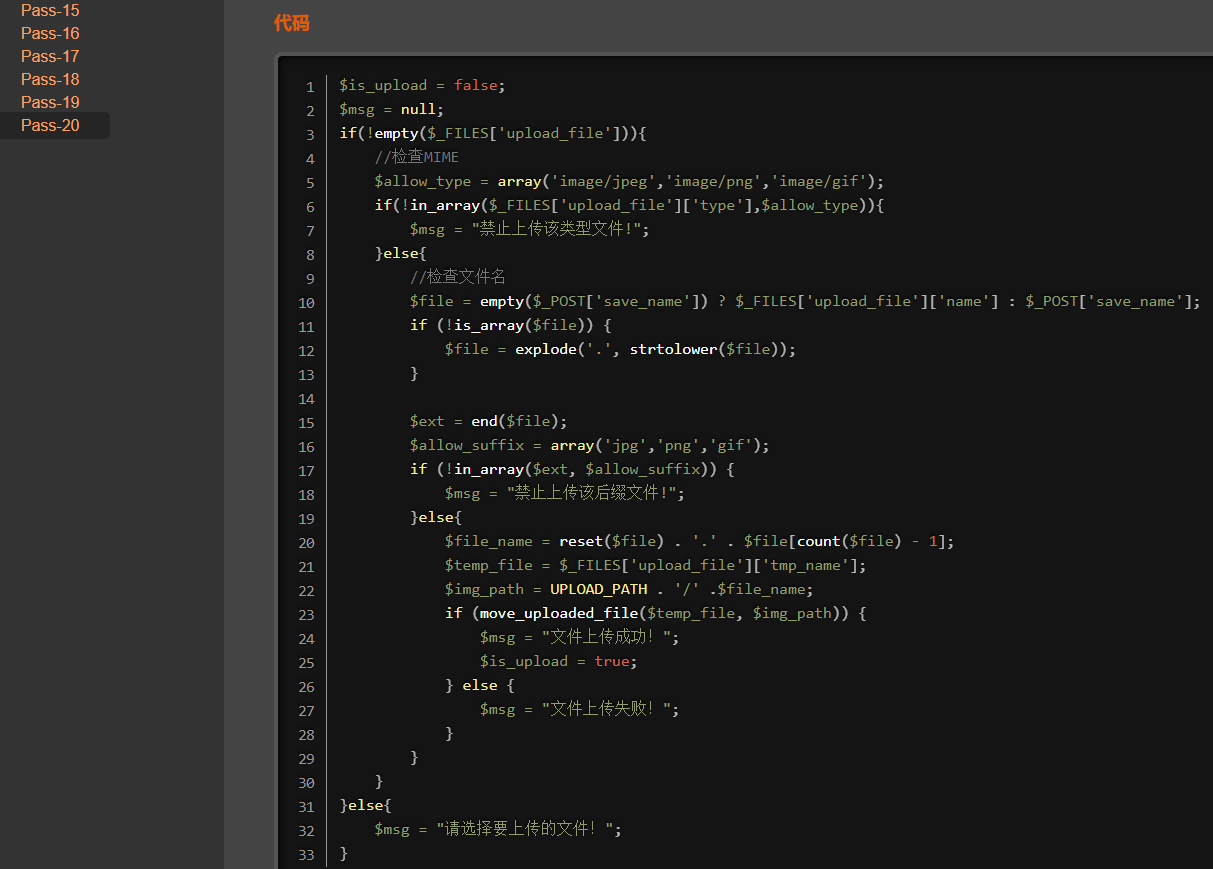1213x869 pixels.
Task: Place the cursor on the move_uploaded_file function call
Action: pos(558,613)
